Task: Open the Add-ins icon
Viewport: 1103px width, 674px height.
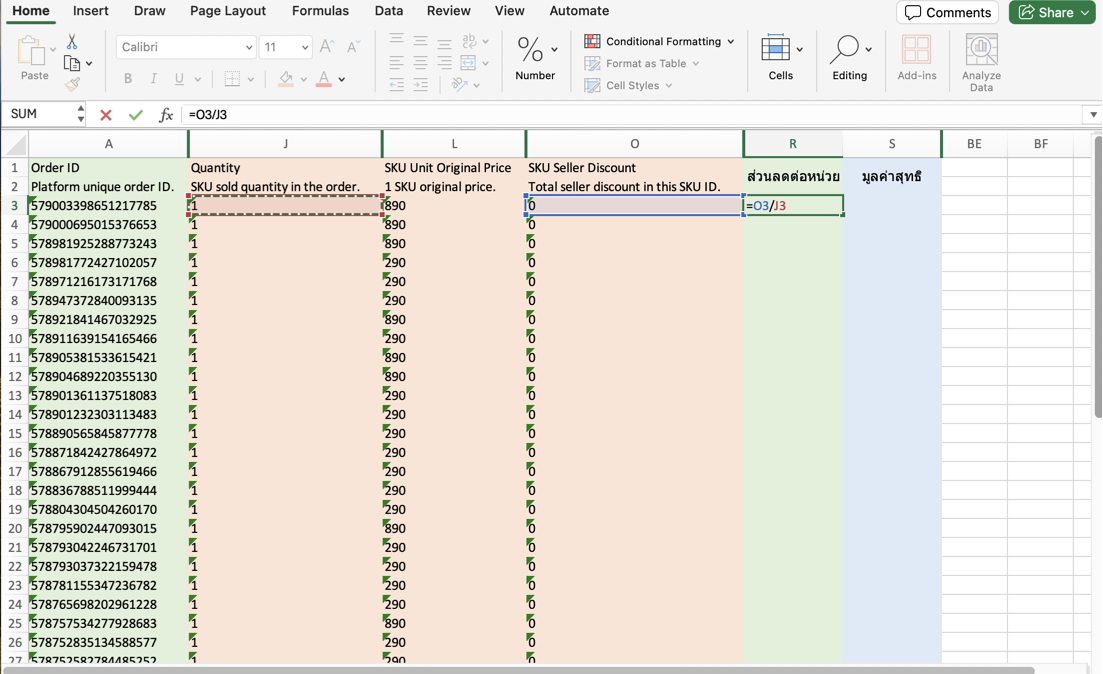Action: coord(917,50)
